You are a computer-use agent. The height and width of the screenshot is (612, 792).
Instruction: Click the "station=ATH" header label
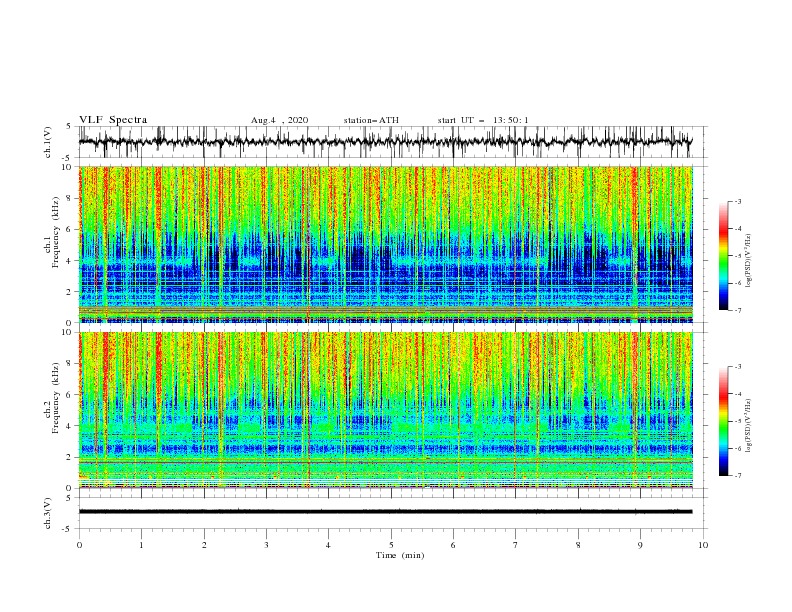[x=371, y=120]
